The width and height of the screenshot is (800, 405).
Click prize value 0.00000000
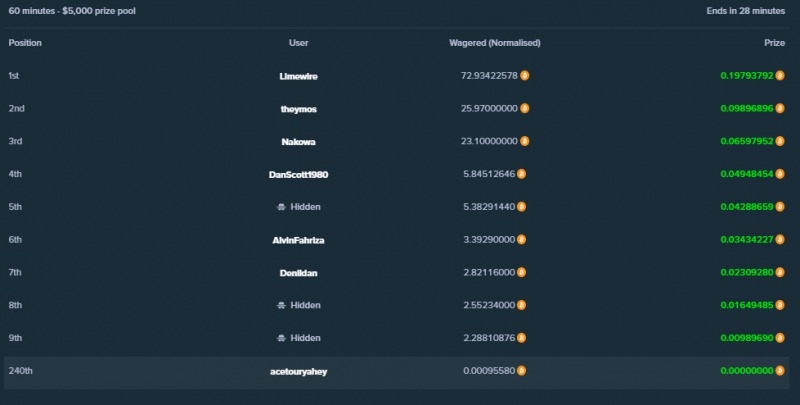tap(747, 371)
